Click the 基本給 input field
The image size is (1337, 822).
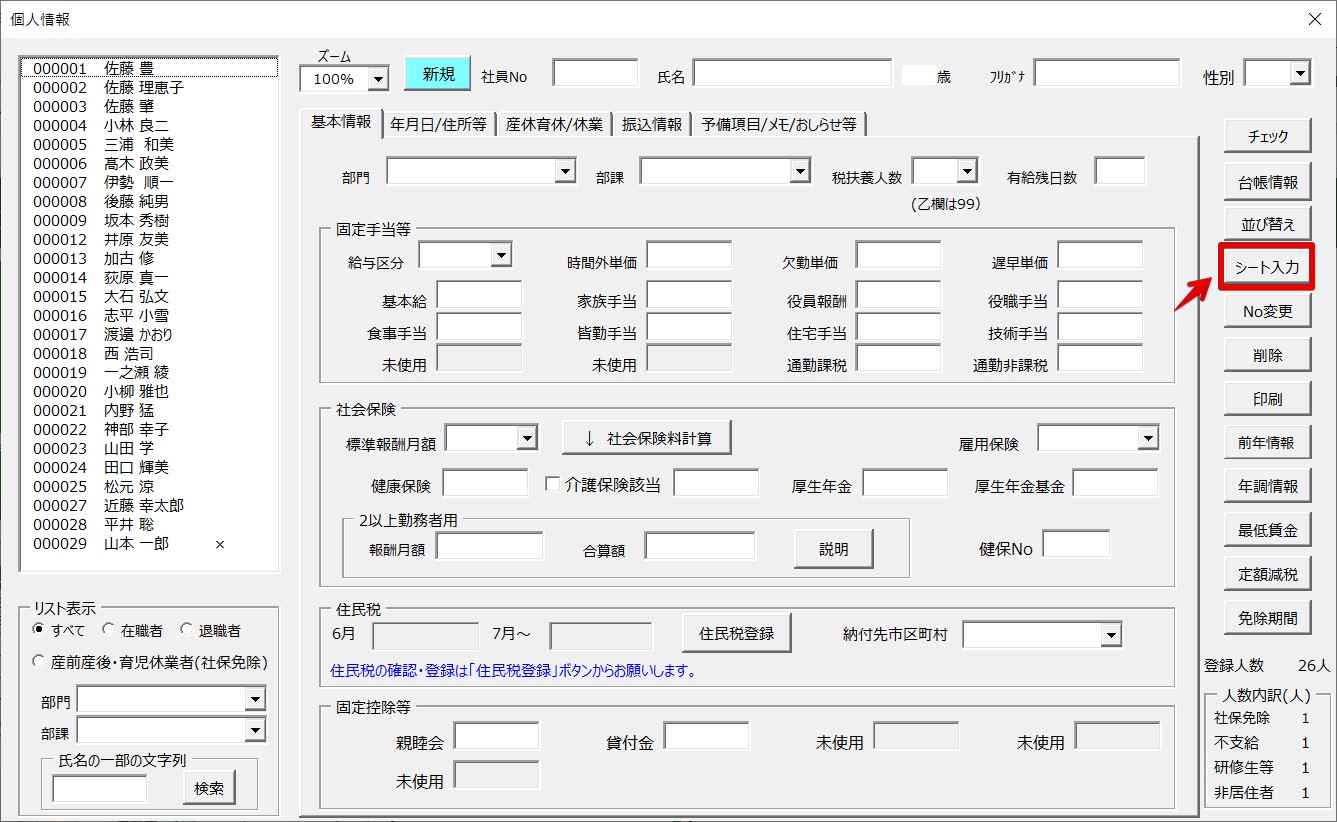pos(479,297)
